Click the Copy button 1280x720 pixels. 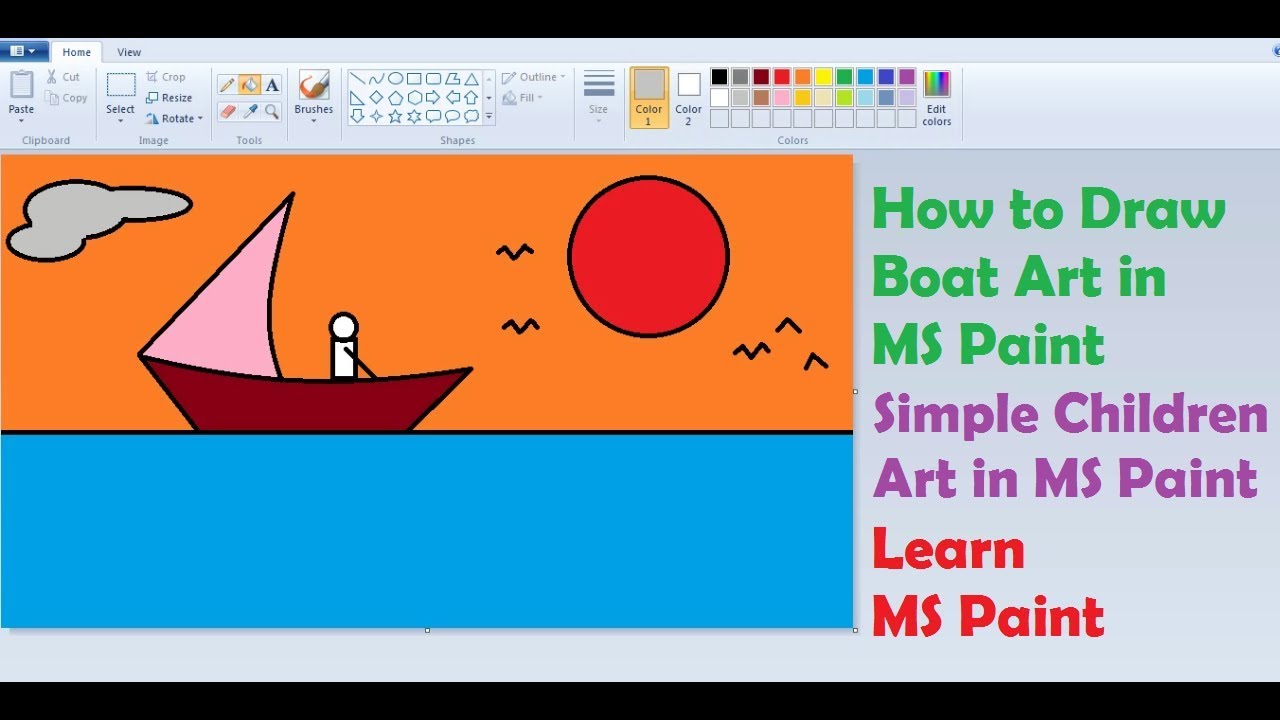tap(67, 98)
